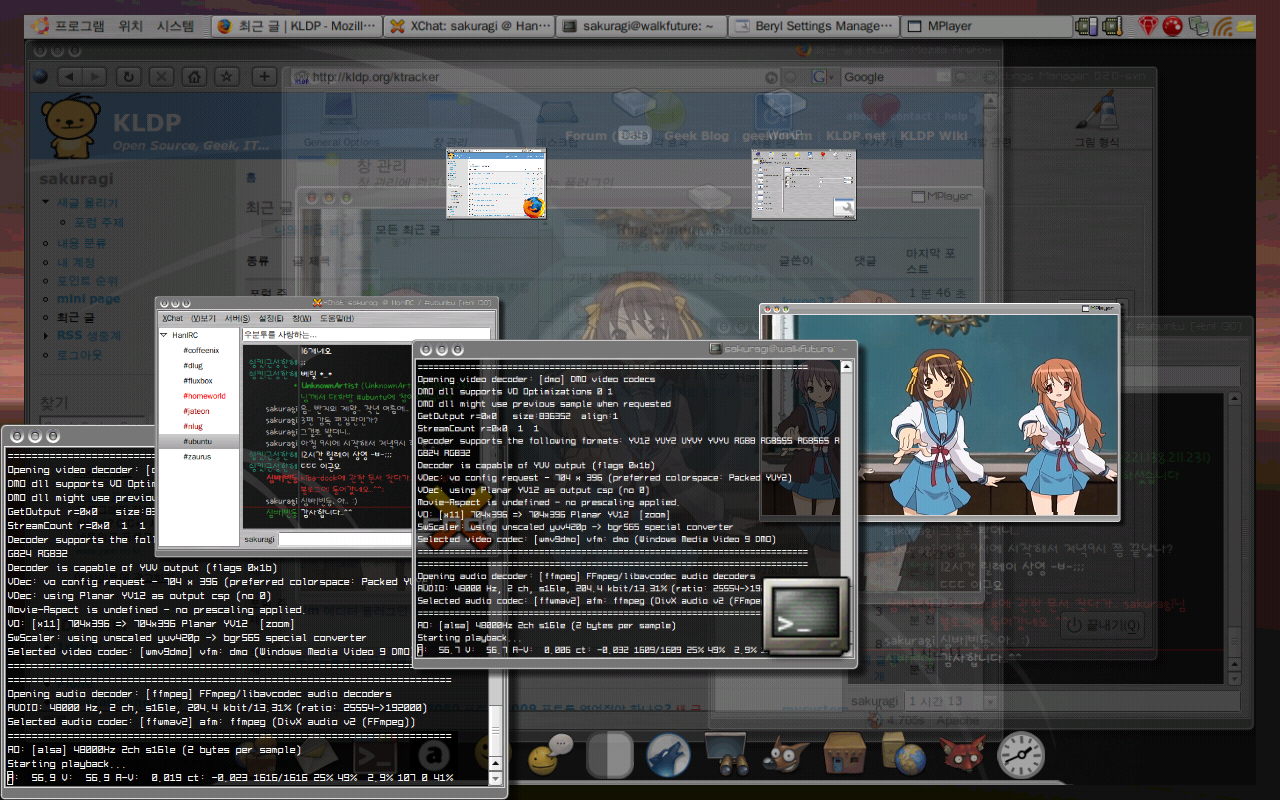Image resolution: width=1280 pixels, height=800 pixels.
Task: Open the clock dock icon
Action: click(x=1021, y=757)
